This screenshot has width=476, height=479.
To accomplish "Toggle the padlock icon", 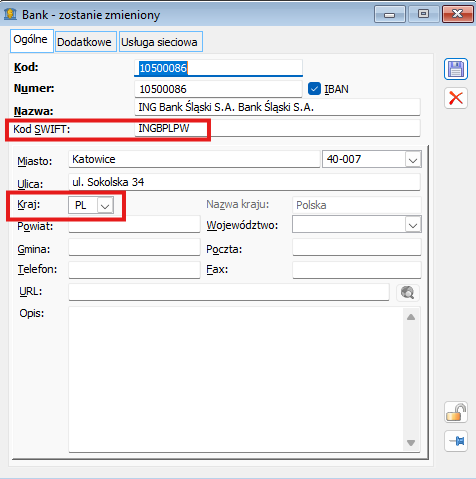I will coord(456,412).
